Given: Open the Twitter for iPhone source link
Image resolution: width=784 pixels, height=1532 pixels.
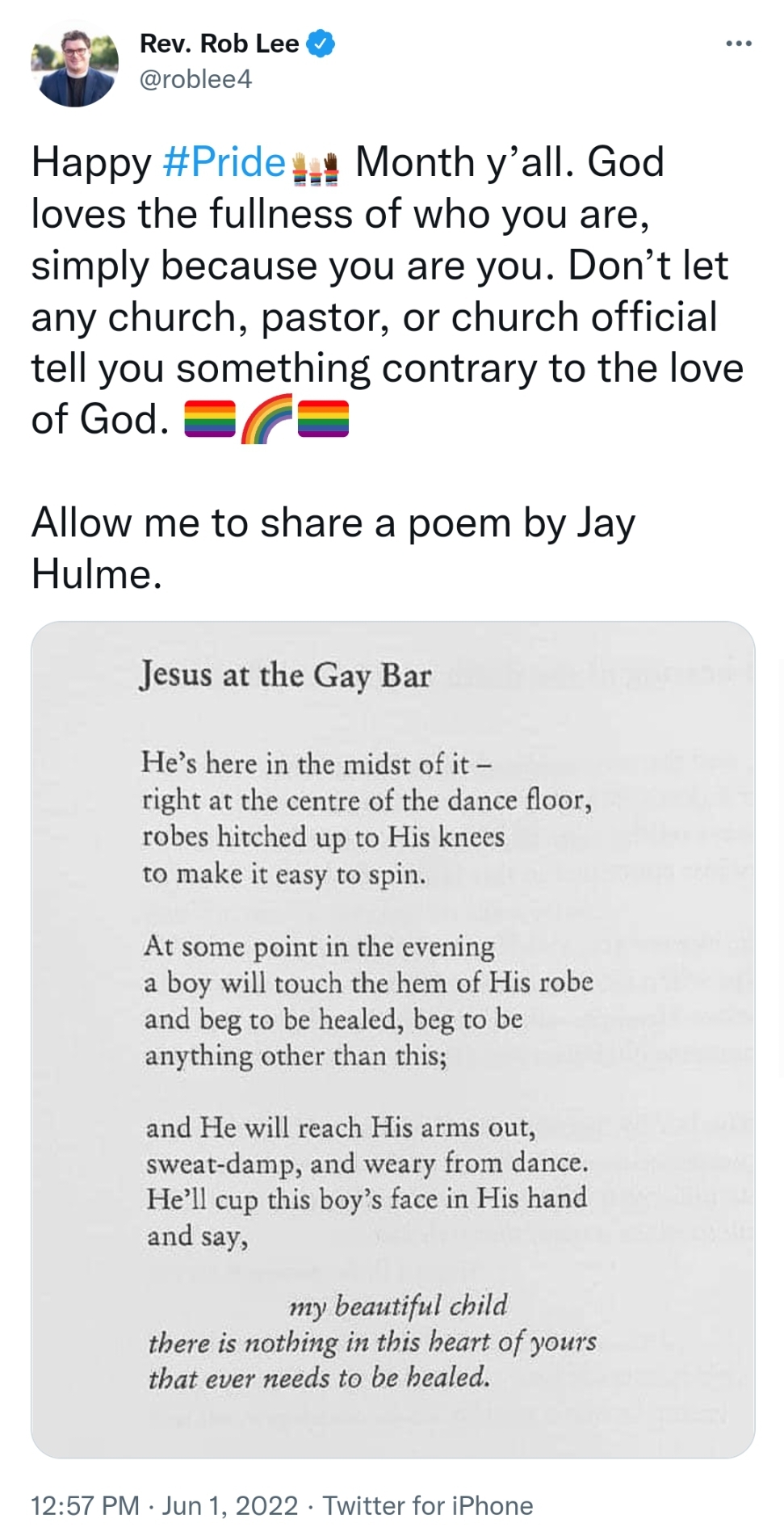Looking at the screenshot, I should 428,1505.
